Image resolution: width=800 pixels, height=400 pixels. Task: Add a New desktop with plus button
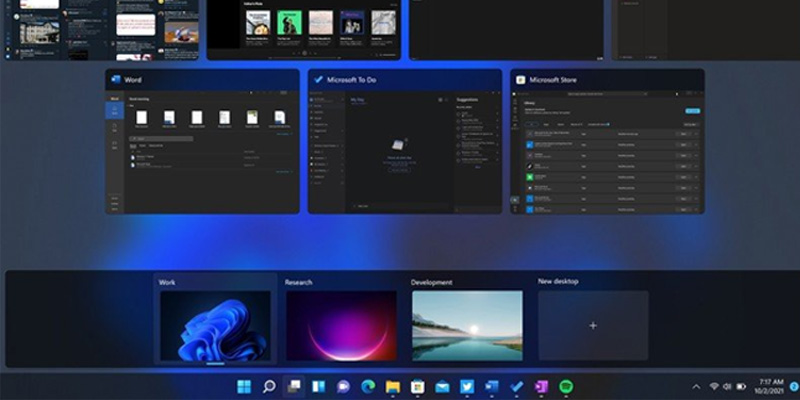point(593,326)
